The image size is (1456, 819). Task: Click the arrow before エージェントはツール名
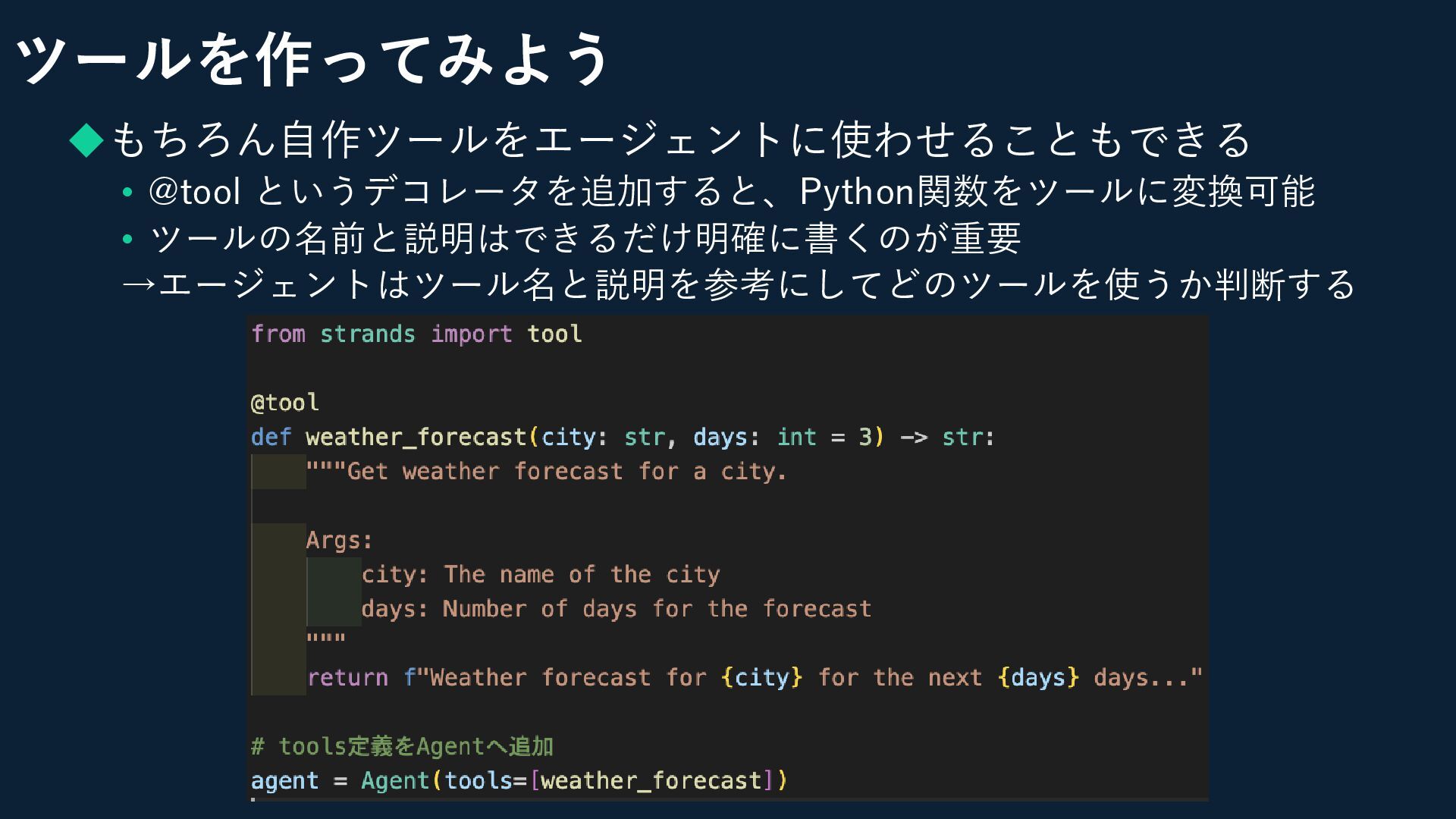pyautogui.click(x=140, y=284)
